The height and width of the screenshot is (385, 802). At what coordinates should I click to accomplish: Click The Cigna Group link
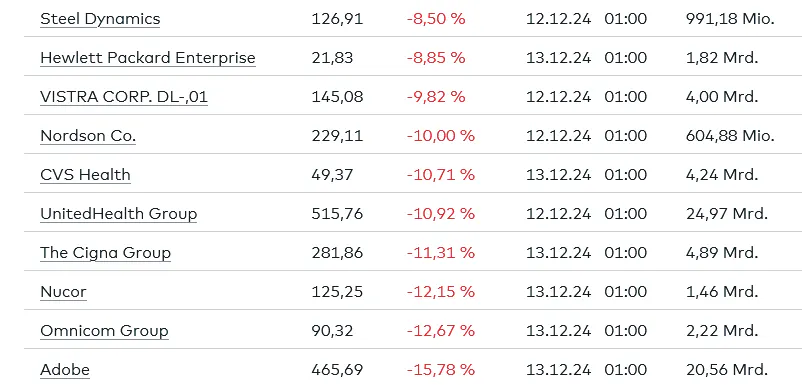[x=105, y=253]
